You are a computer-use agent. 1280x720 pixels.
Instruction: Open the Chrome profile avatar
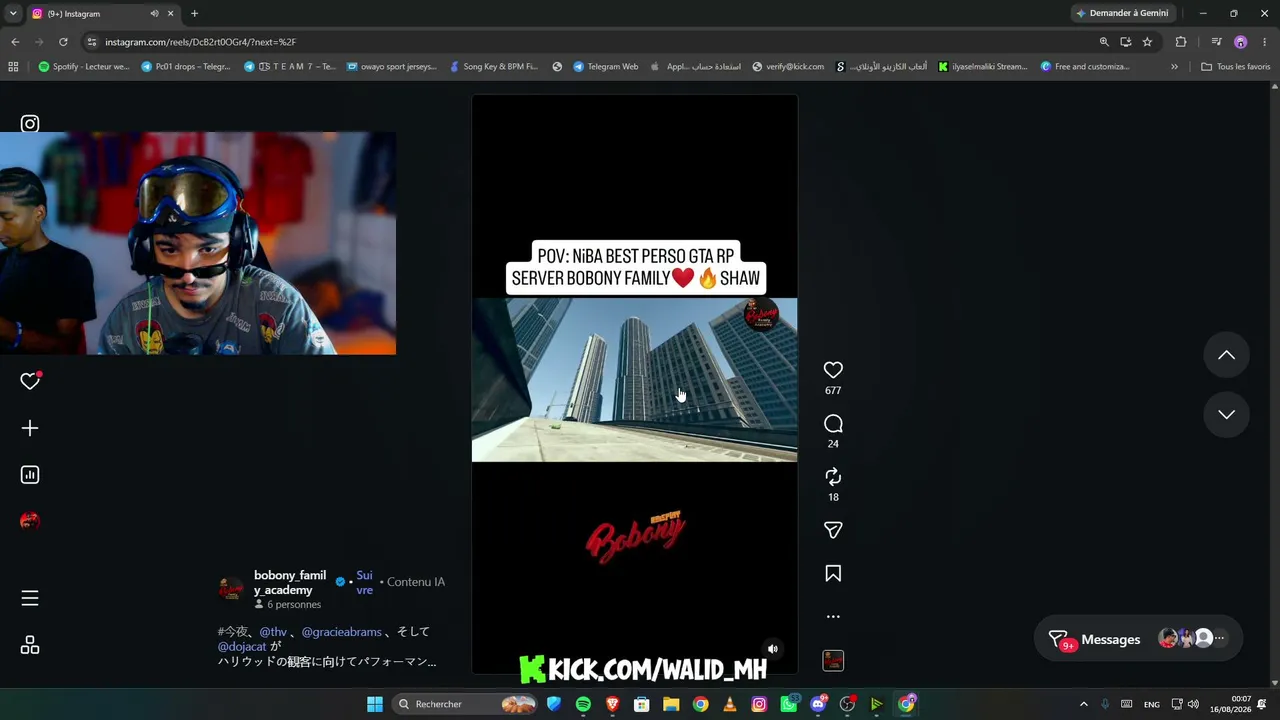pos(1241,42)
